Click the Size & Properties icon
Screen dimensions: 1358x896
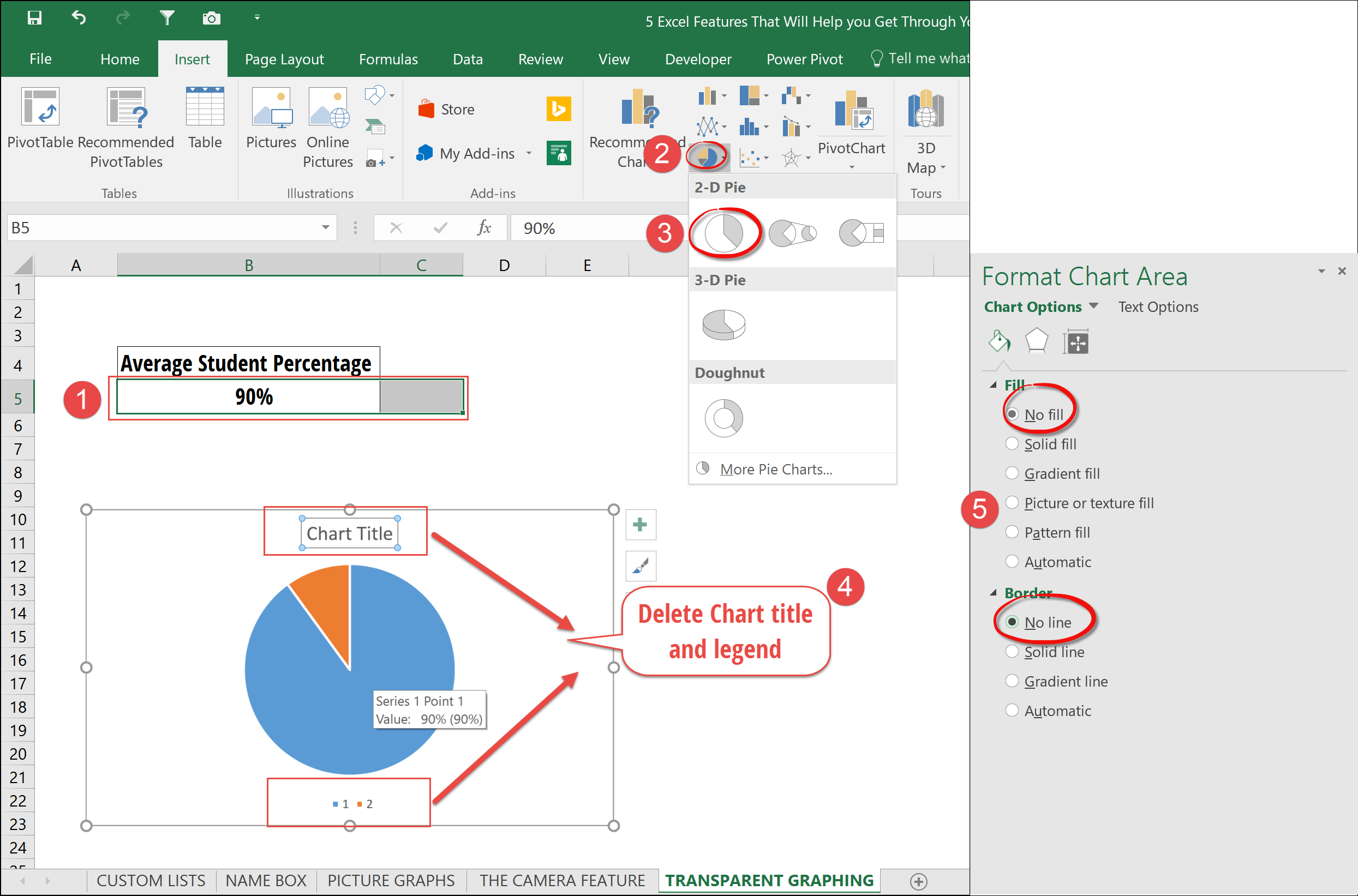pyautogui.click(x=1076, y=342)
